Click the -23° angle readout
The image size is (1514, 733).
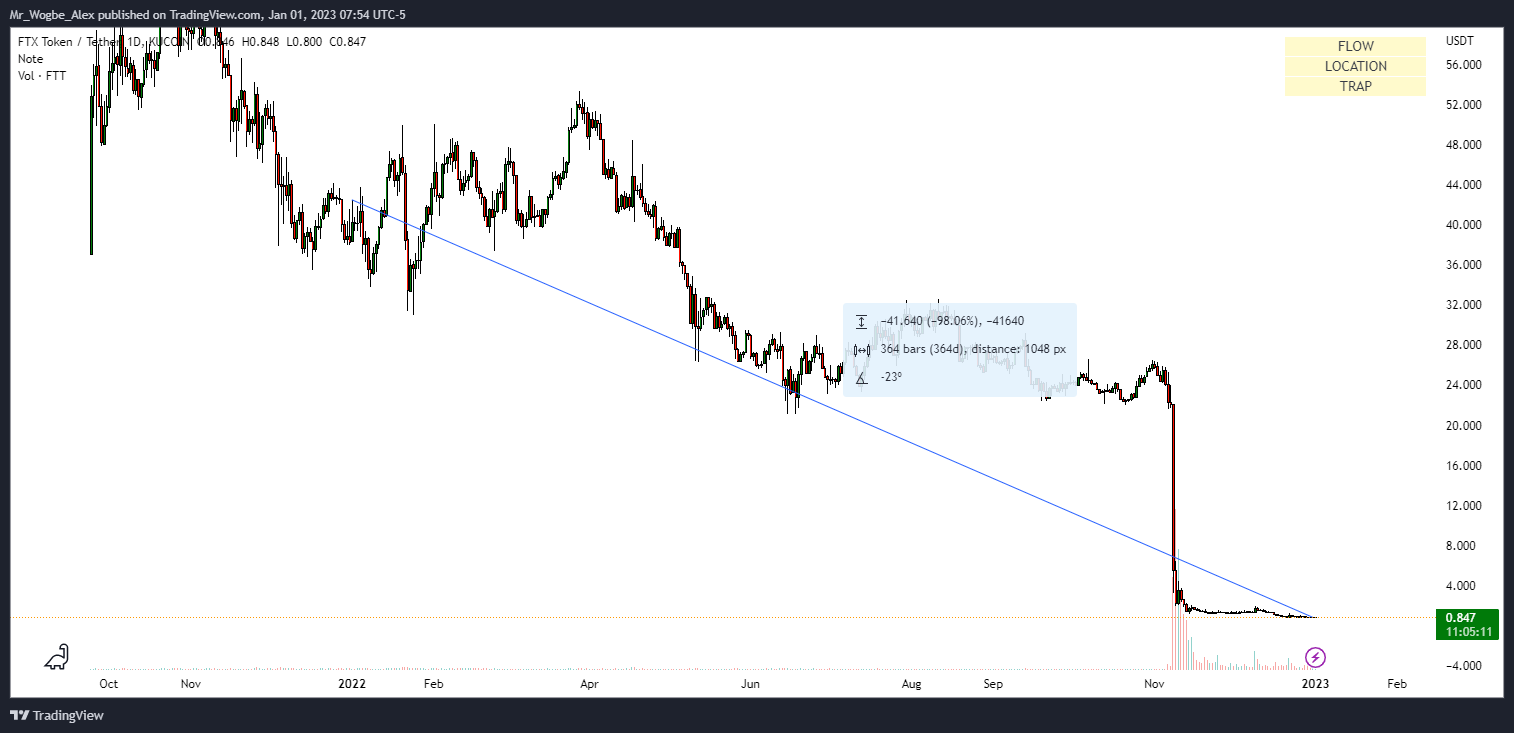coord(891,377)
